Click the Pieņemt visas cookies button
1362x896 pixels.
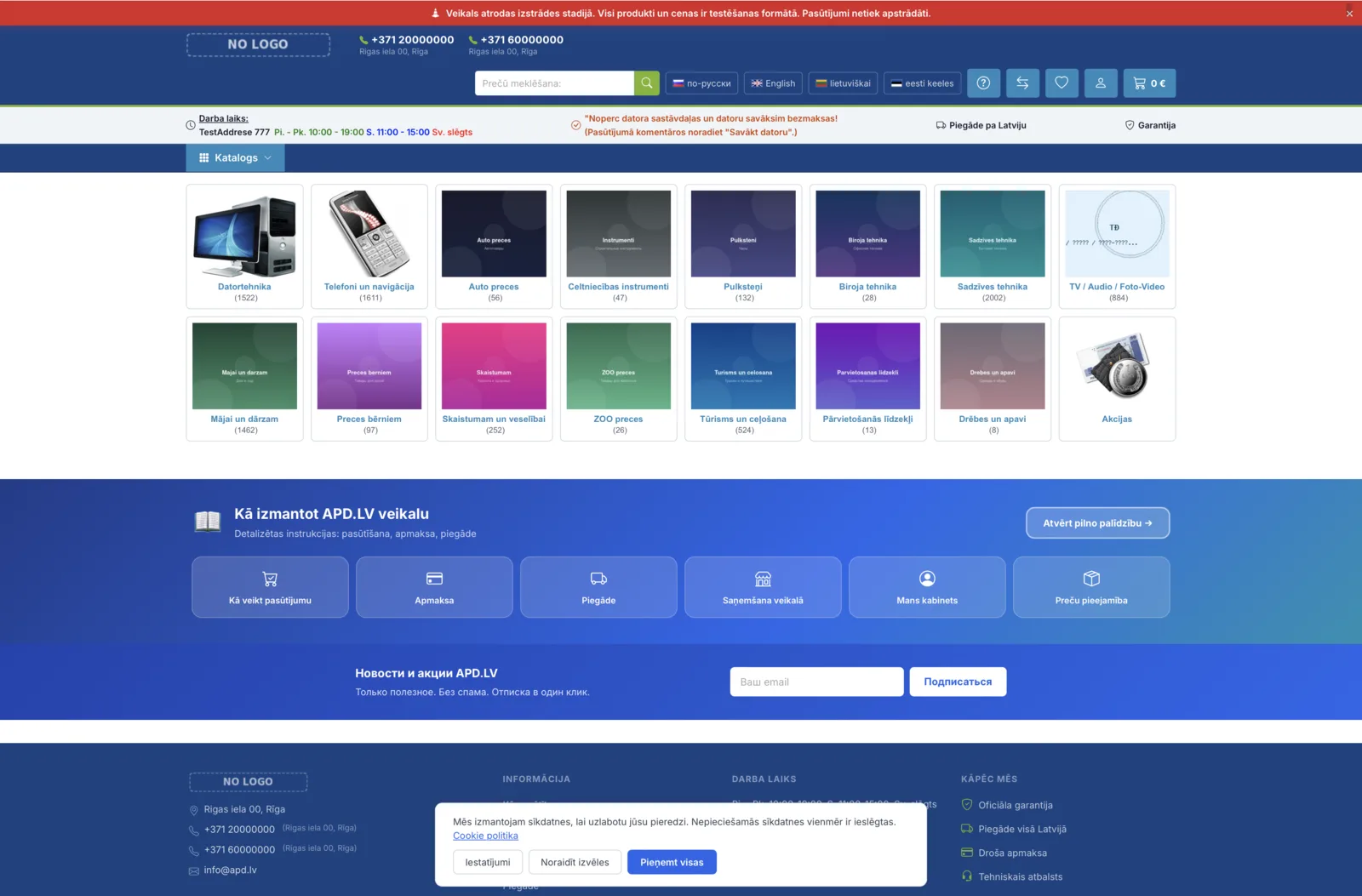pyautogui.click(x=672, y=862)
